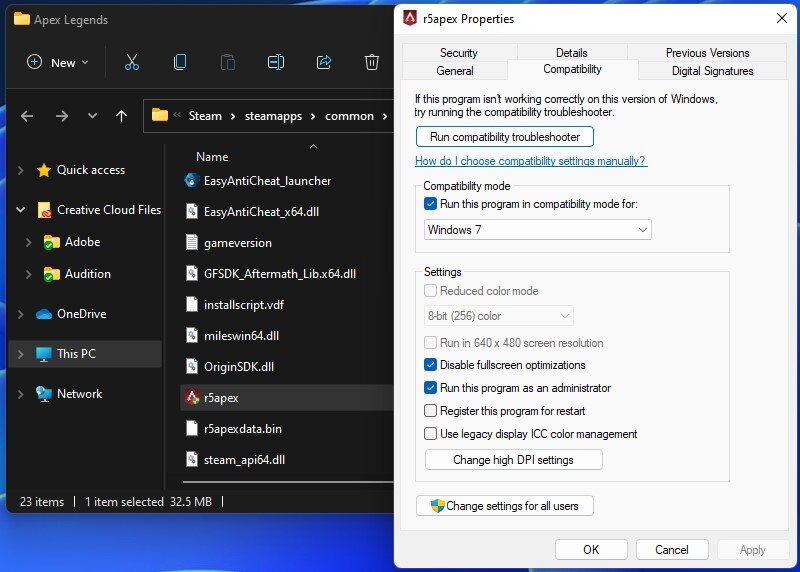800x572 pixels.
Task: Open the Windows 7 compatibility mode dropdown
Action: (537, 230)
